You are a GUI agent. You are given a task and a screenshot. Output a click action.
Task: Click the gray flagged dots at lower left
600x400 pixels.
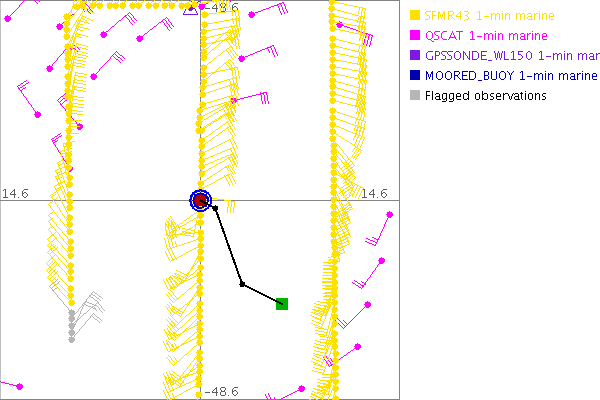tap(71, 326)
